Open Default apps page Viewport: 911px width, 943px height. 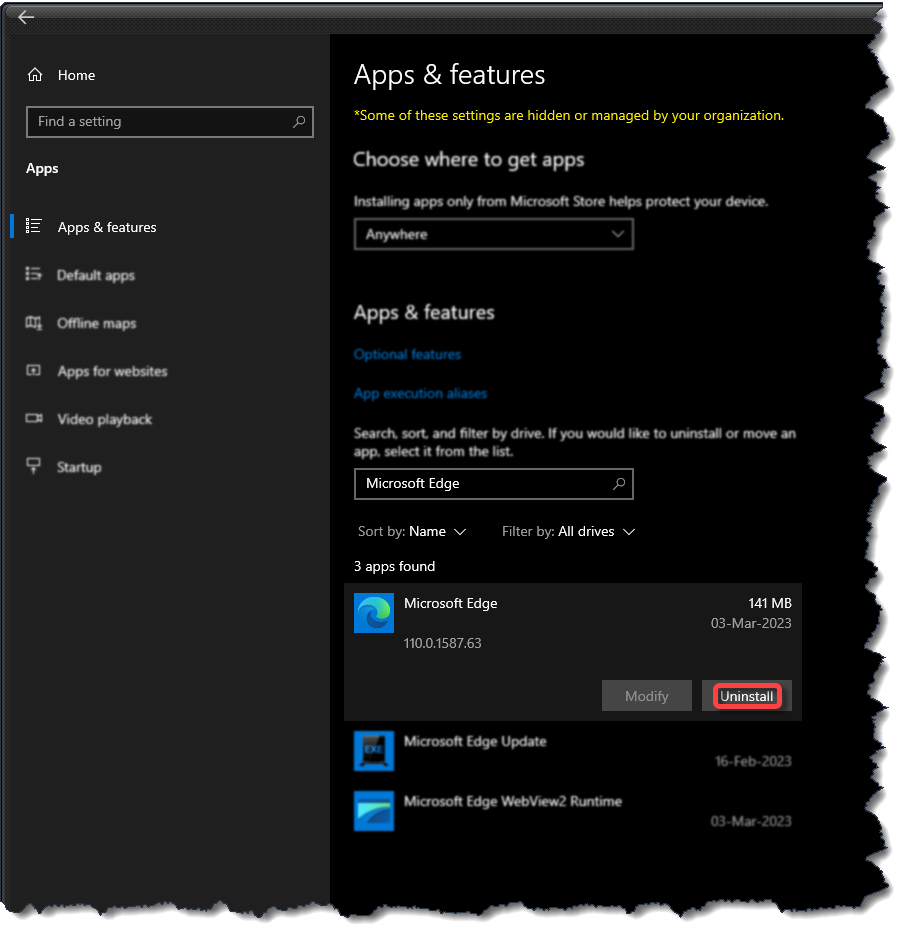pyautogui.click(x=96, y=275)
